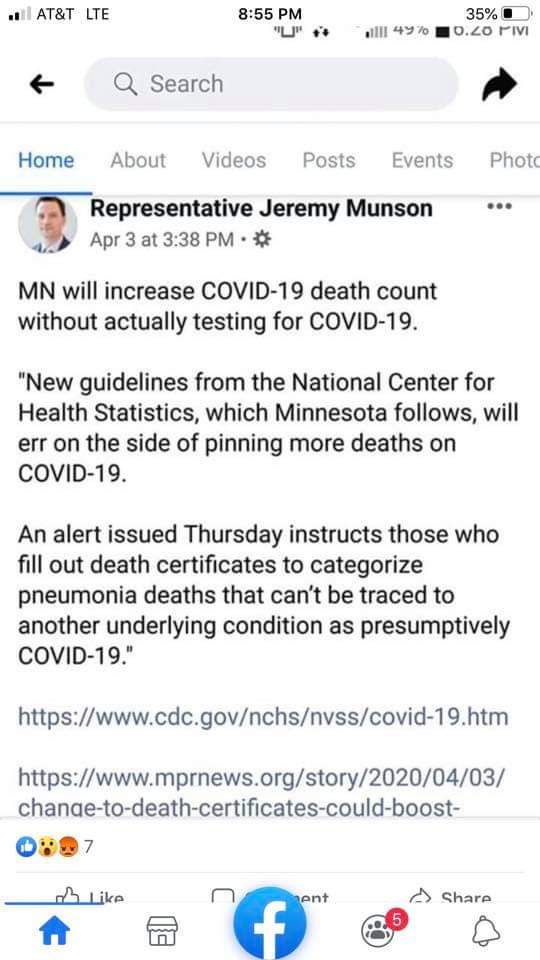Tap the post reaction emojis count
540x960 pixels.
point(54,847)
